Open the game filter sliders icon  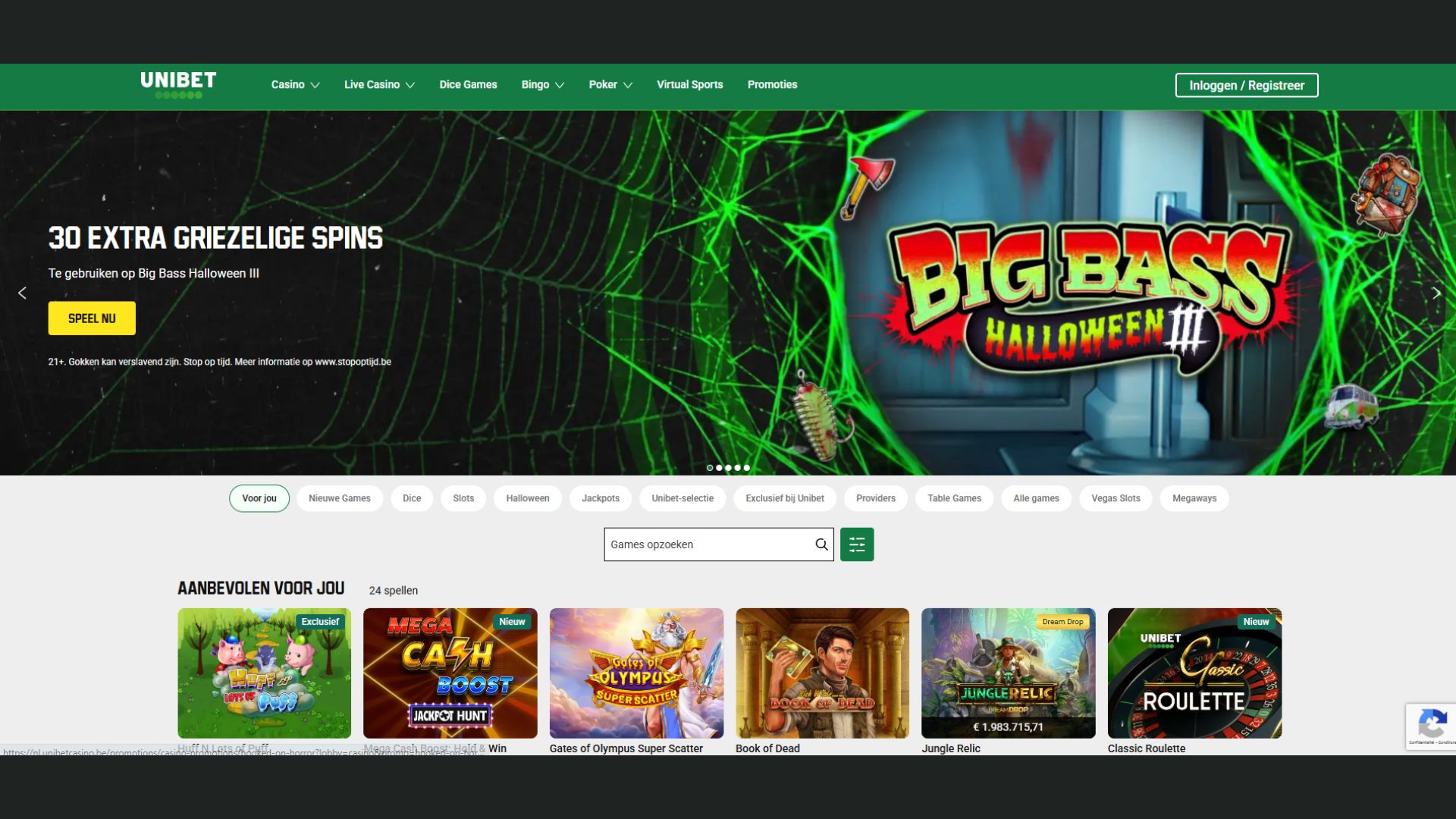[x=856, y=544]
